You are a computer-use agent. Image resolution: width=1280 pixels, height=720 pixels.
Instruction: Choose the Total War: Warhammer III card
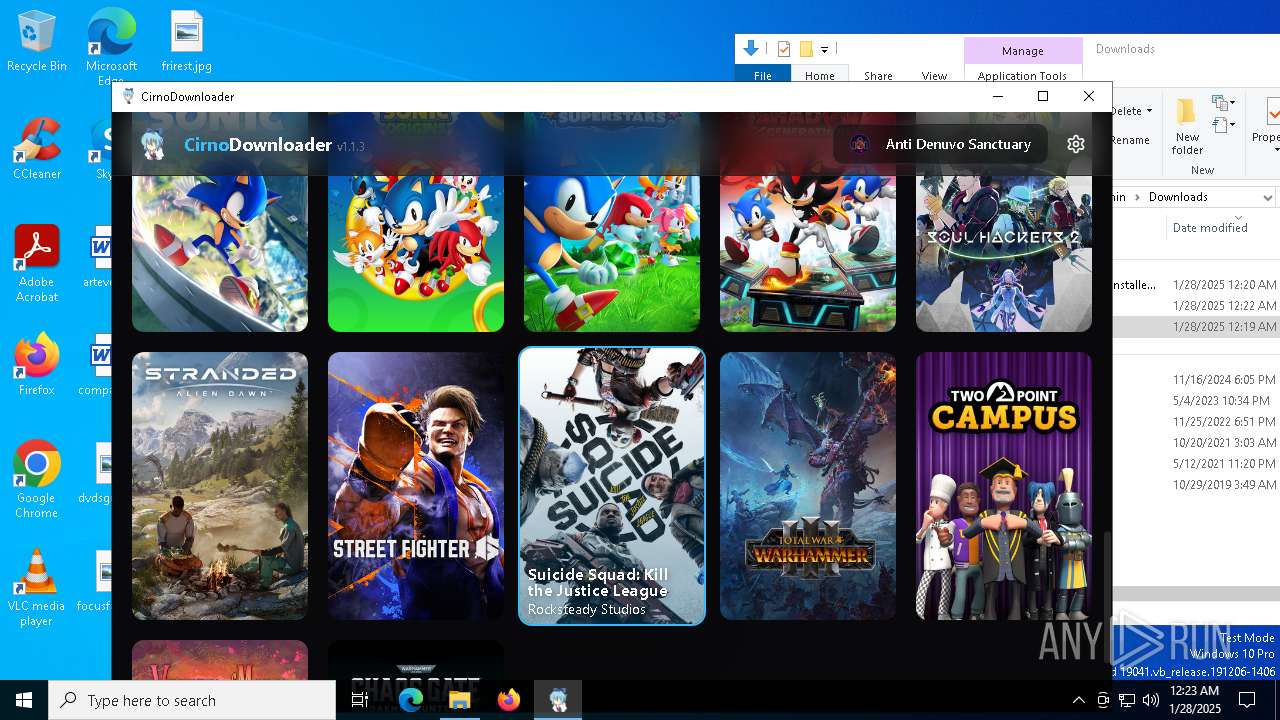click(x=808, y=486)
